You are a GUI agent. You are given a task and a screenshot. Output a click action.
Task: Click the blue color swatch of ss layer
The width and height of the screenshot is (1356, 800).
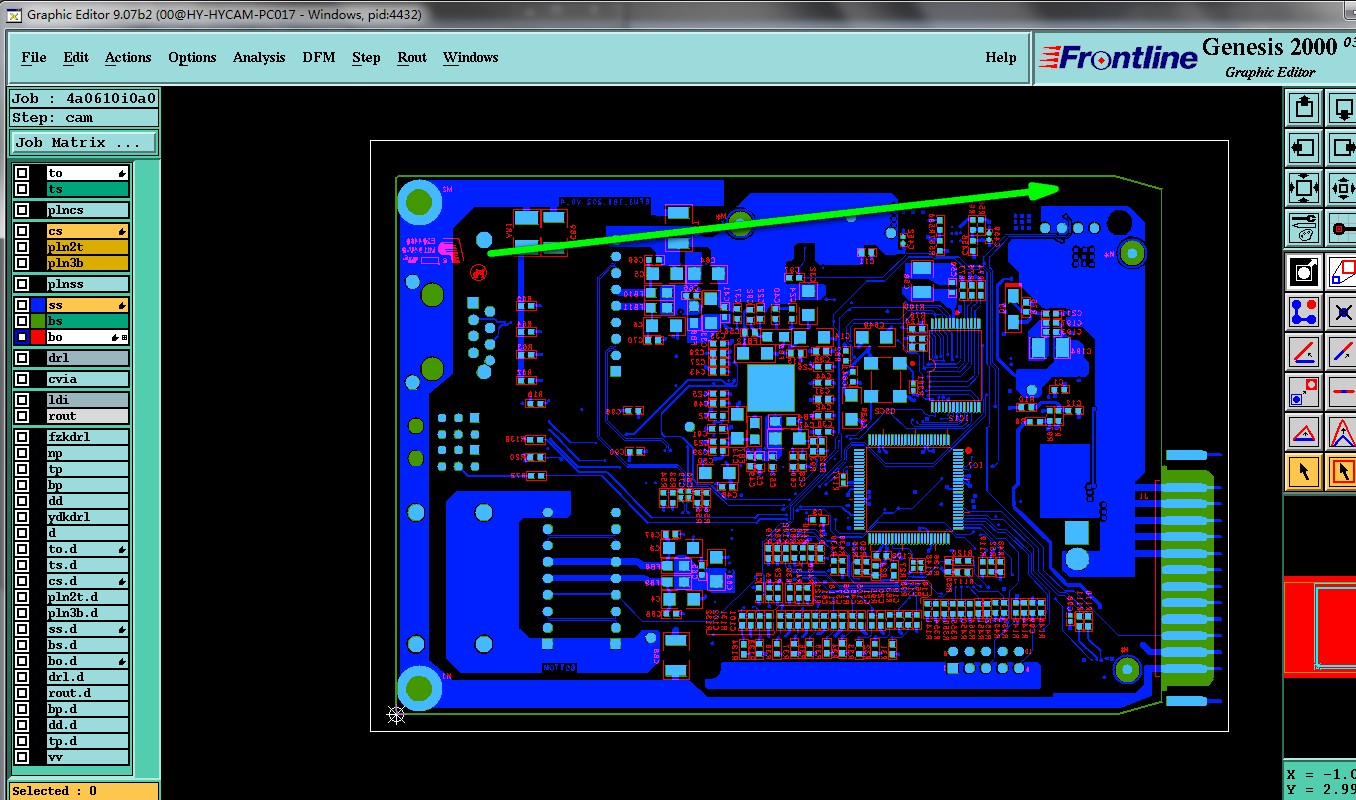tap(38, 305)
